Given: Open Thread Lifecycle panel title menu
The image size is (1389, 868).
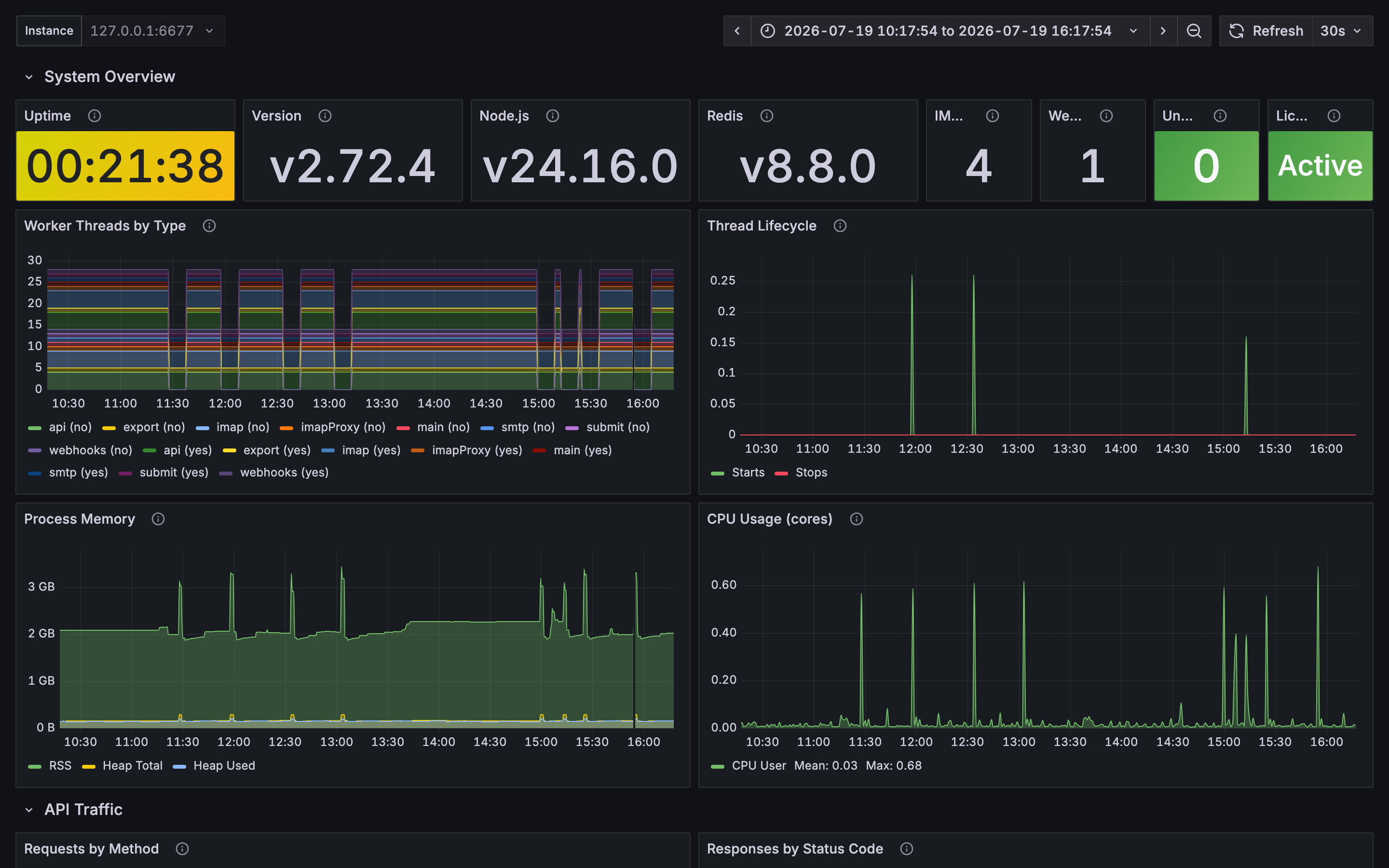Looking at the screenshot, I should (x=762, y=226).
